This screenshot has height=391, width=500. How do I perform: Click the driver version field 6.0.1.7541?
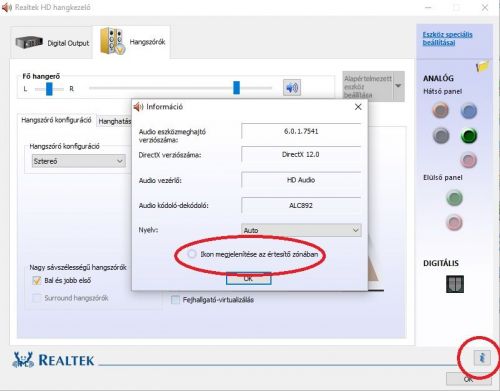tap(301, 131)
